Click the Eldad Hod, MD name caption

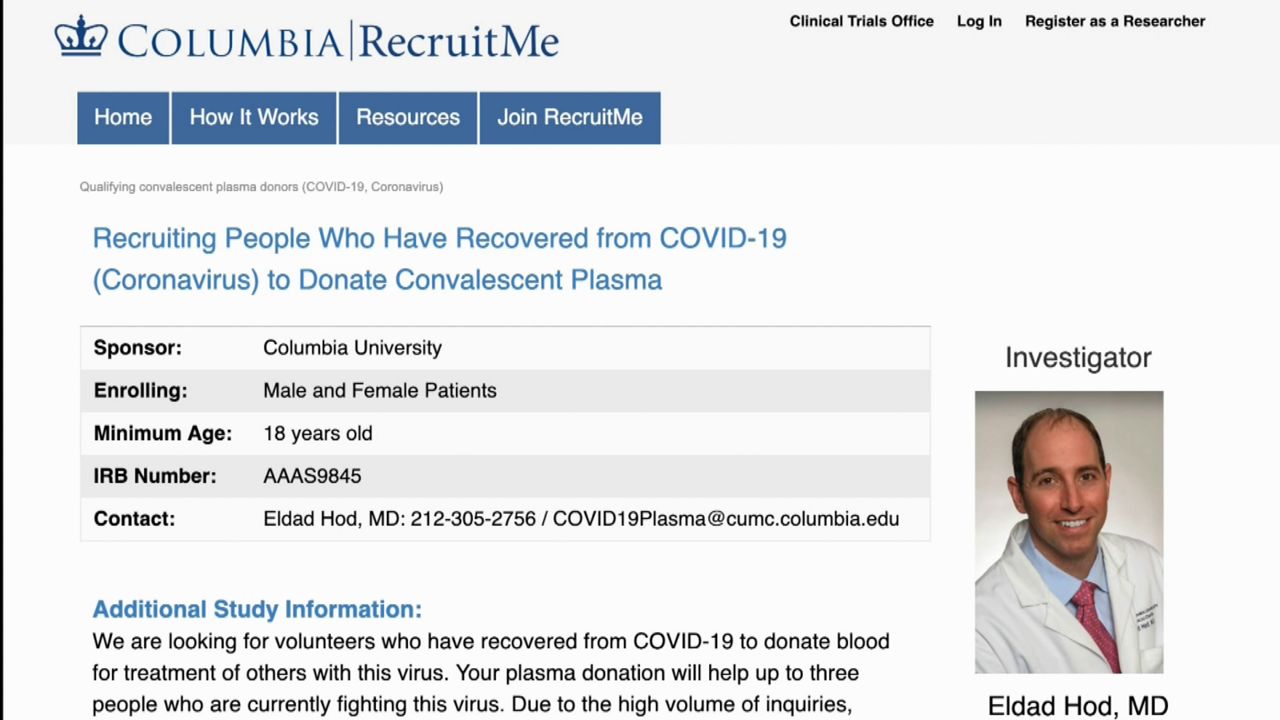1077,706
